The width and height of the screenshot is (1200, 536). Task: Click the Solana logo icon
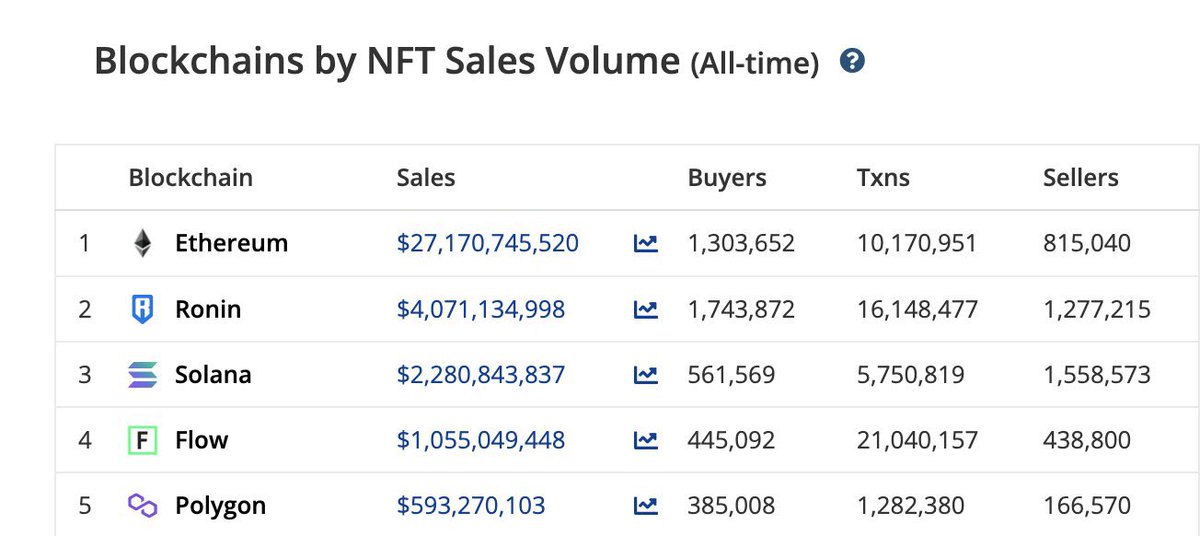(143, 375)
